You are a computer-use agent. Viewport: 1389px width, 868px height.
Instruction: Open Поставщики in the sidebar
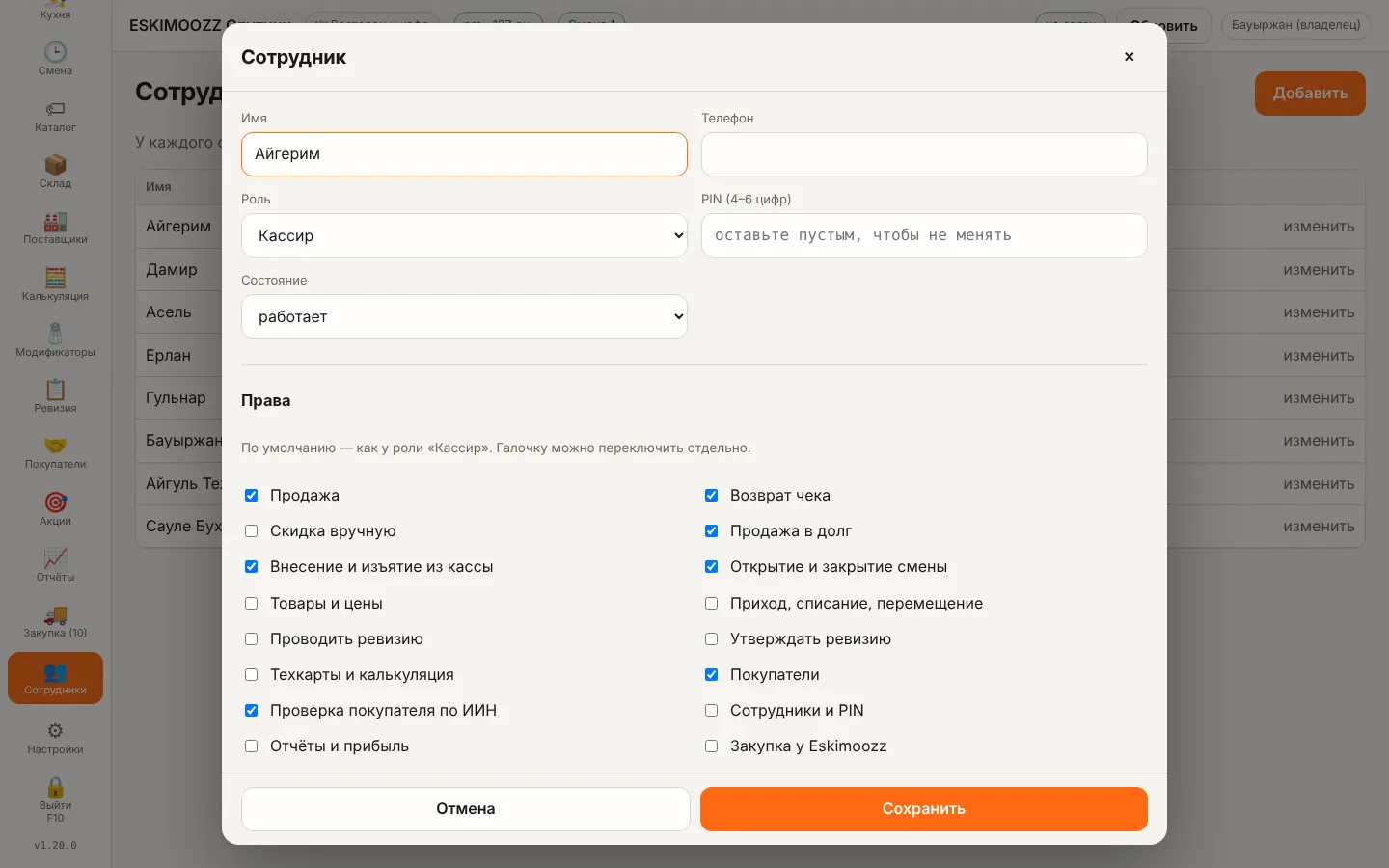55,228
